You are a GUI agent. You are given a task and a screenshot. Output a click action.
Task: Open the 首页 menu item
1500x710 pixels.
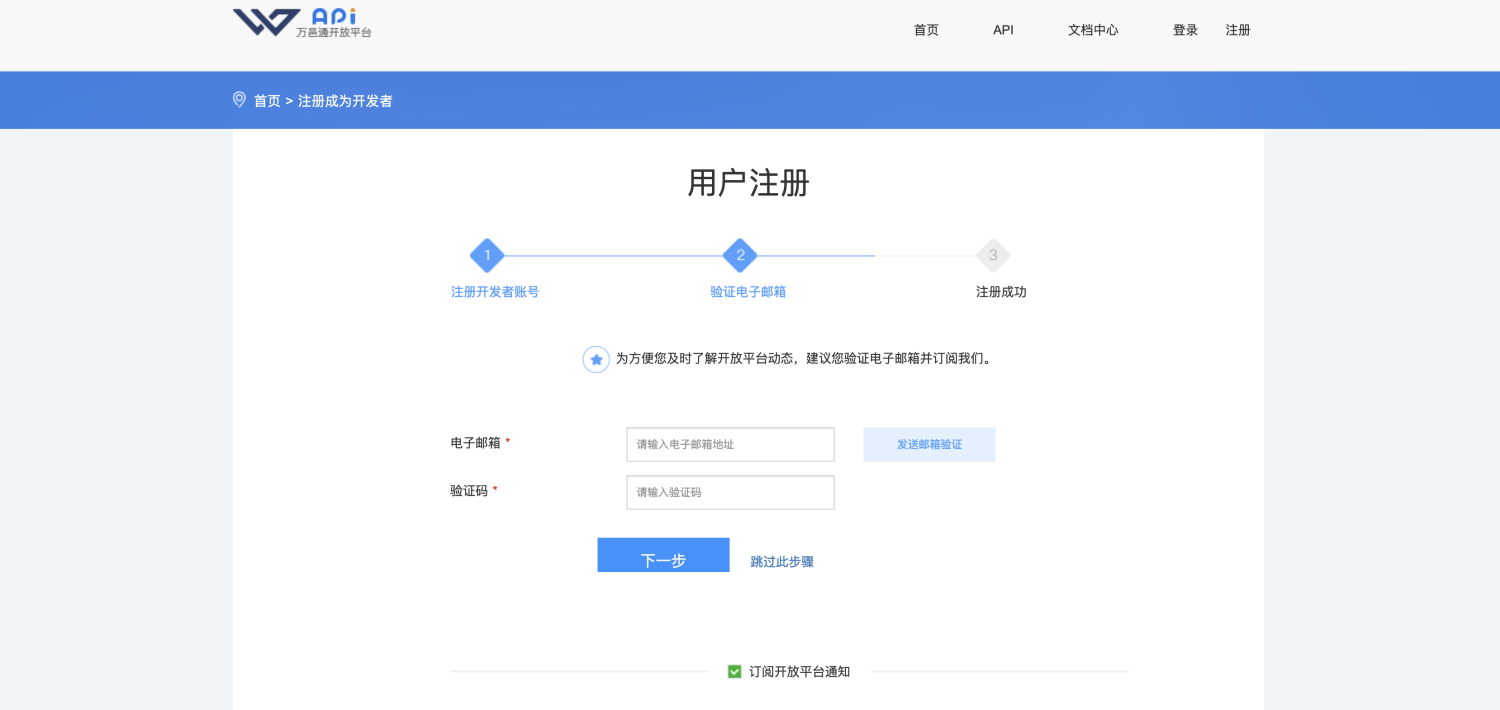(x=926, y=30)
